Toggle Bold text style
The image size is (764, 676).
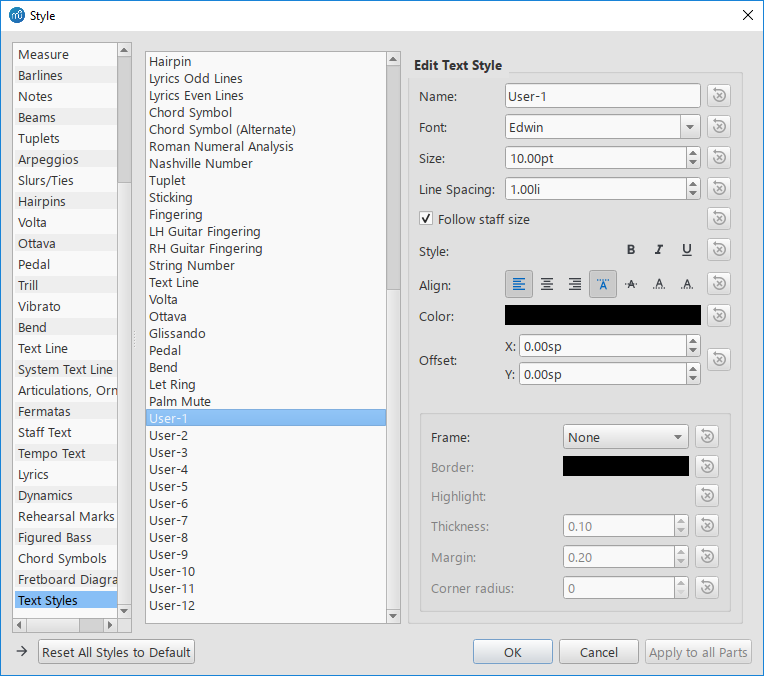click(631, 250)
